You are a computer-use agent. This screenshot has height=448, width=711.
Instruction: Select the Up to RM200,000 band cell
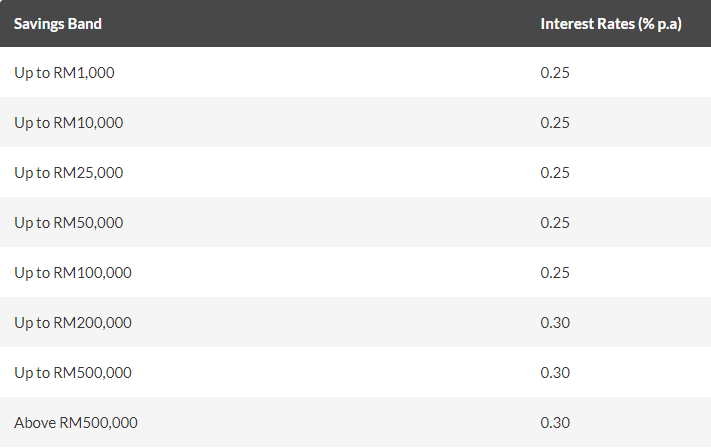pyautogui.click(x=73, y=322)
